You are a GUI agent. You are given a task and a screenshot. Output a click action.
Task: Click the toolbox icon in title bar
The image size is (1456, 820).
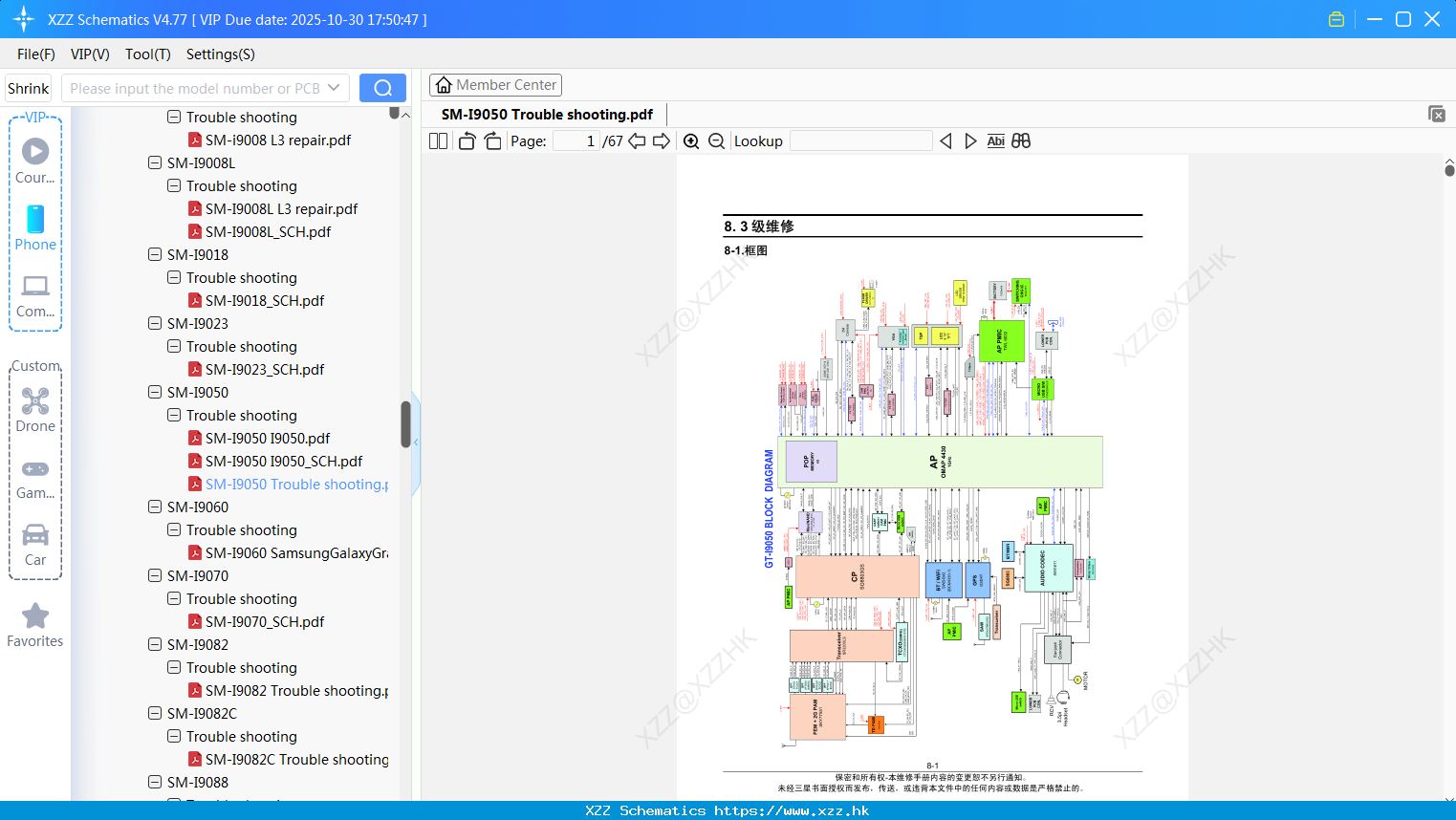[x=1336, y=19]
